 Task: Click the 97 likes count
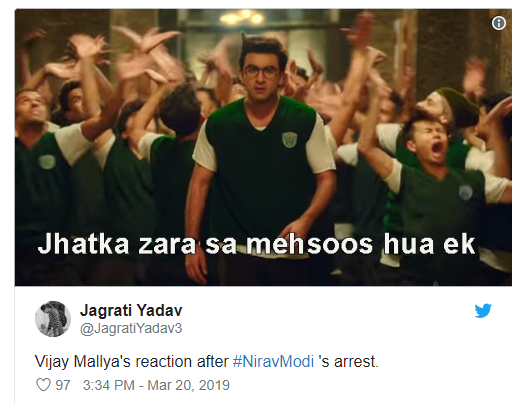coord(62,385)
